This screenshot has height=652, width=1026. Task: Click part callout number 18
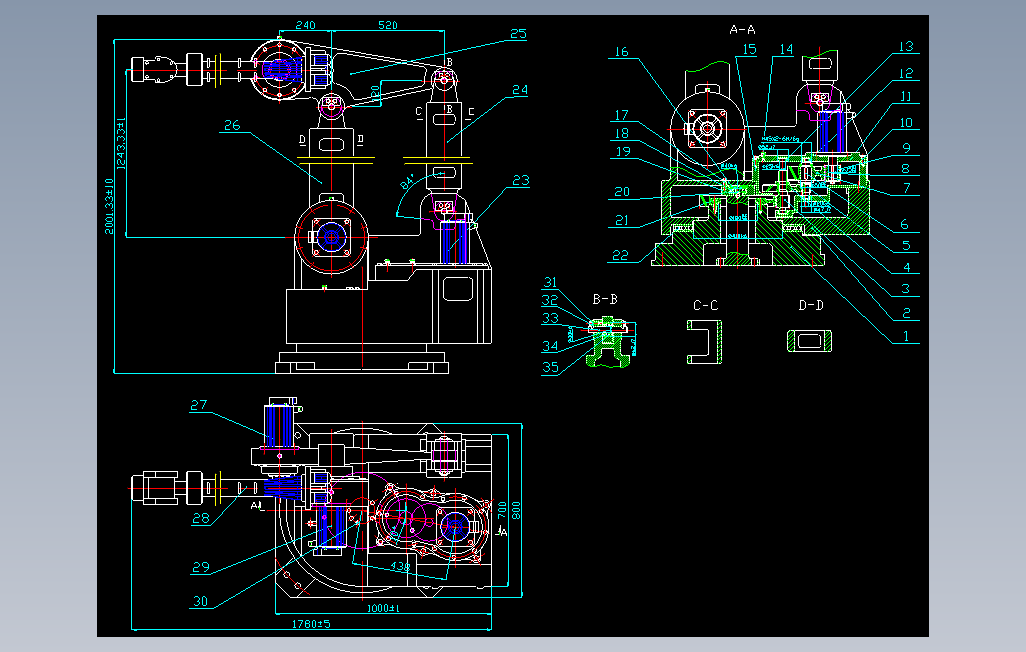point(622,134)
